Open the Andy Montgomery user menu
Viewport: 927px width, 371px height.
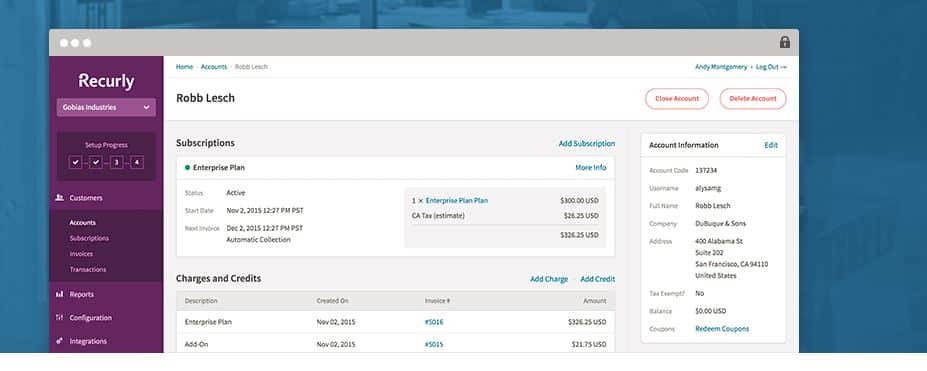pos(721,67)
